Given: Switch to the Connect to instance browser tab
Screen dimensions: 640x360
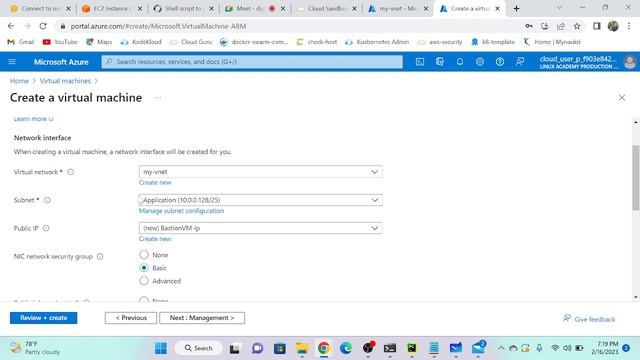Looking at the screenshot, I should [40, 8].
